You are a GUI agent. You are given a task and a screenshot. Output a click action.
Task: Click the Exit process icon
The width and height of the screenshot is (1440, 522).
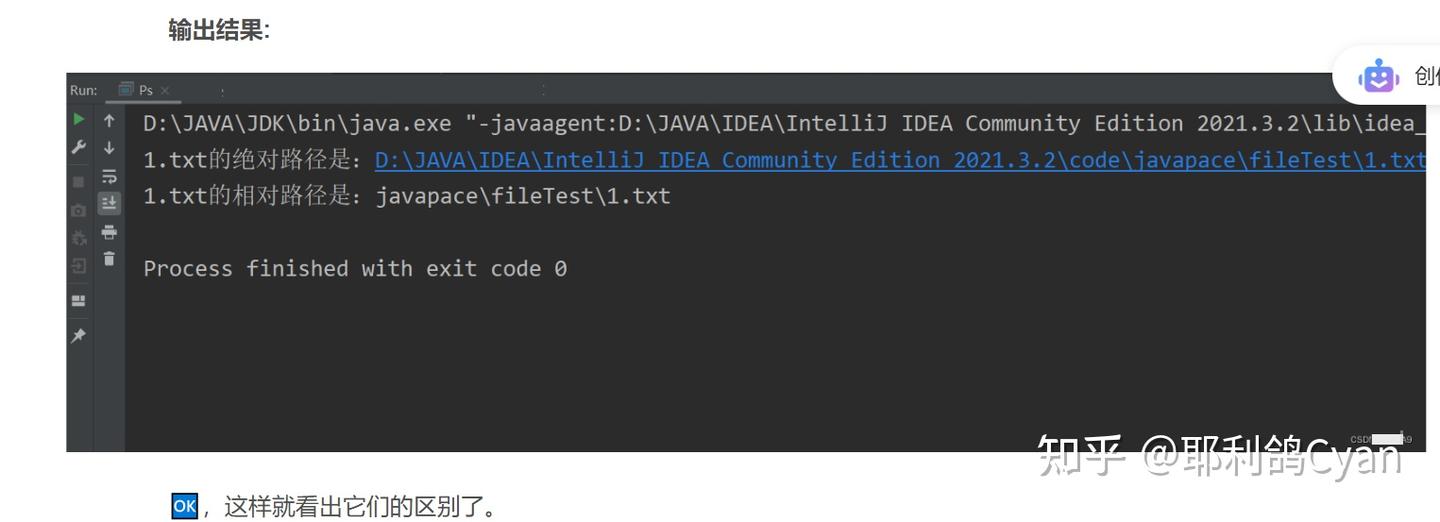(x=79, y=266)
